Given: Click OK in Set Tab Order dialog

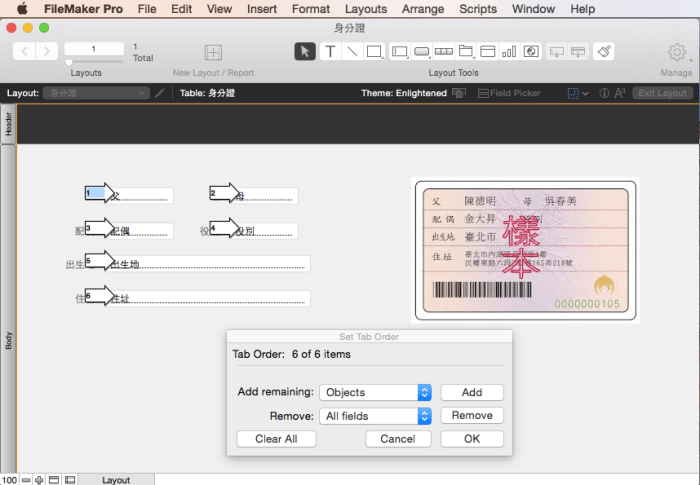Looking at the screenshot, I should [471, 439].
